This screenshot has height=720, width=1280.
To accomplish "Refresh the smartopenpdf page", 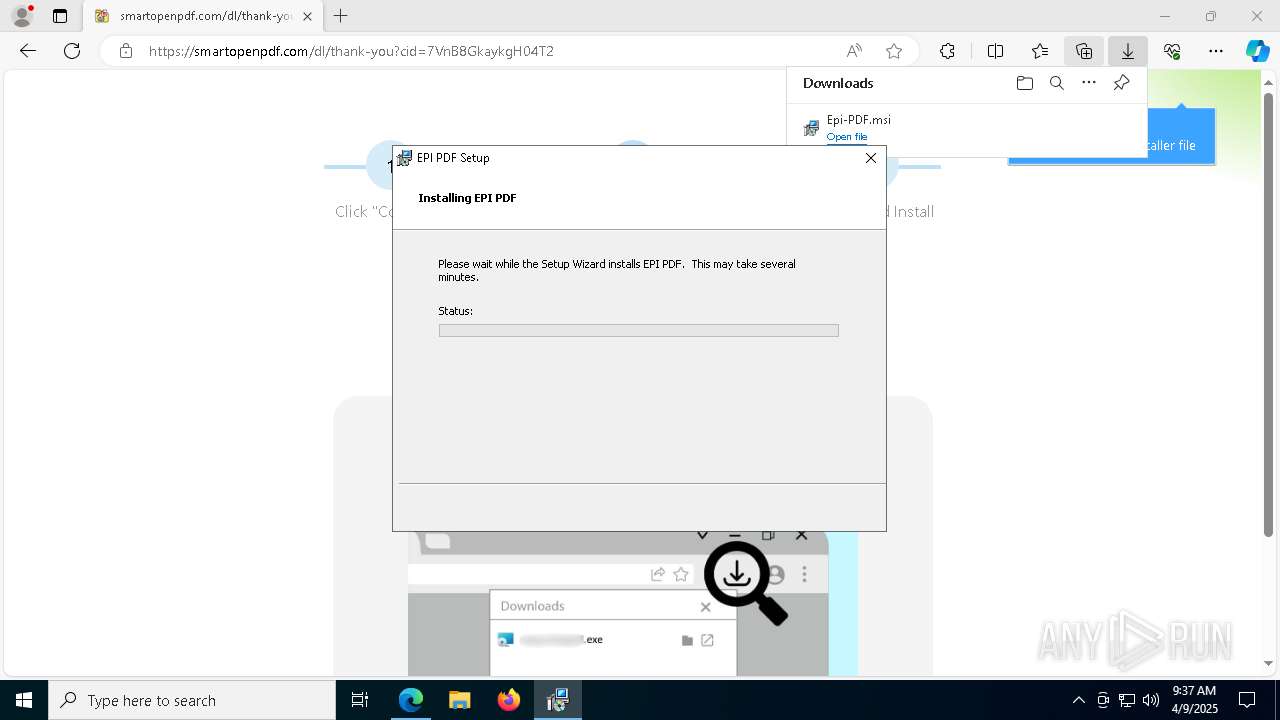I will [72, 51].
